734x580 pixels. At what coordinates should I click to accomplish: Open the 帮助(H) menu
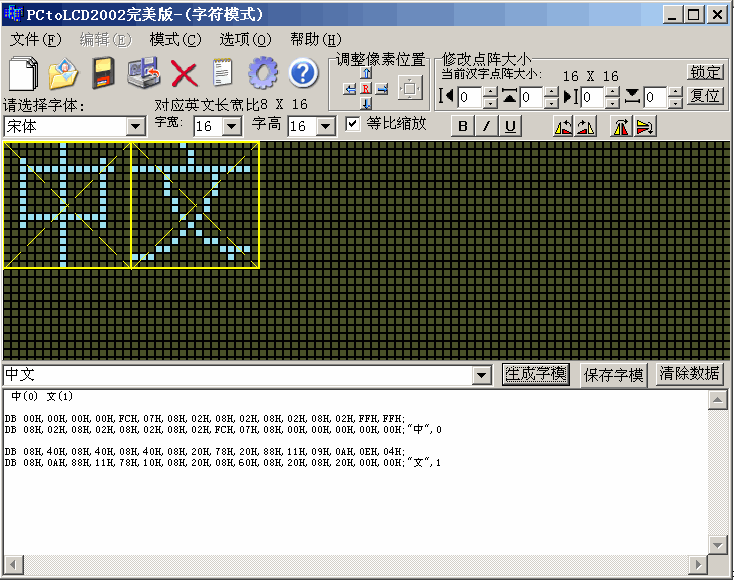[x=316, y=40]
